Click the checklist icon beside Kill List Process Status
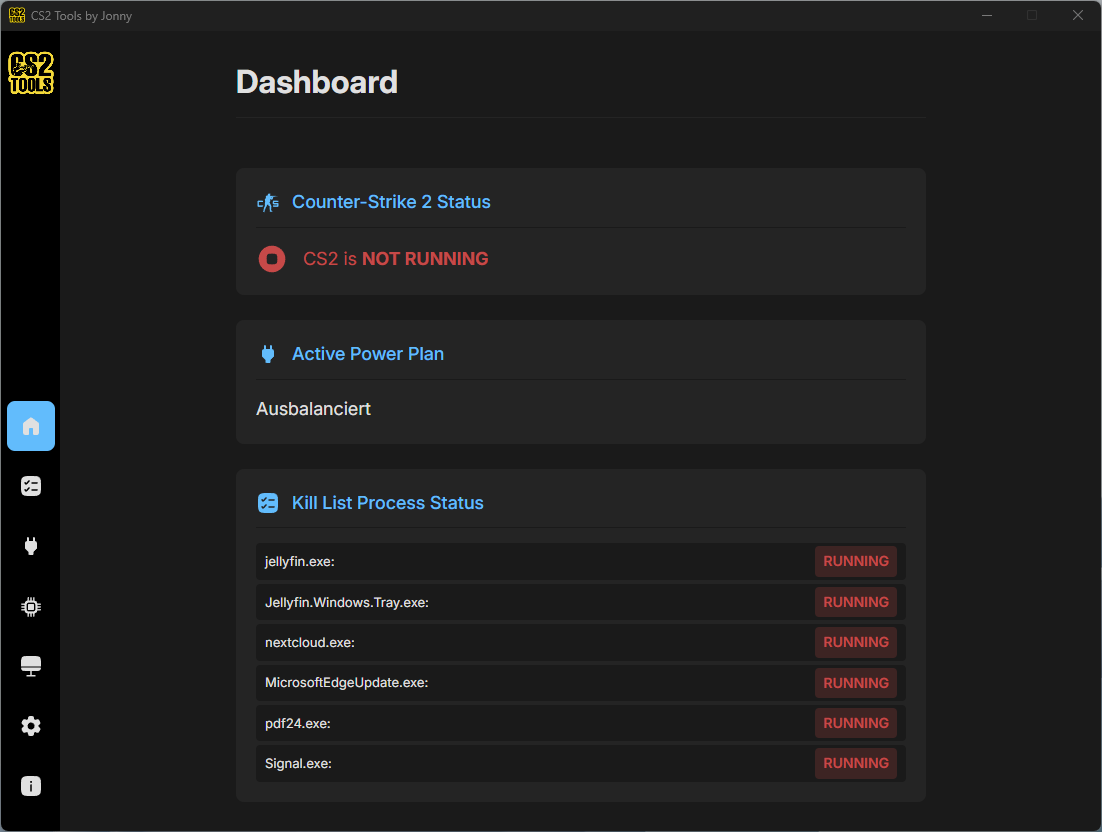This screenshot has width=1102, height=832. pos(267,502)
